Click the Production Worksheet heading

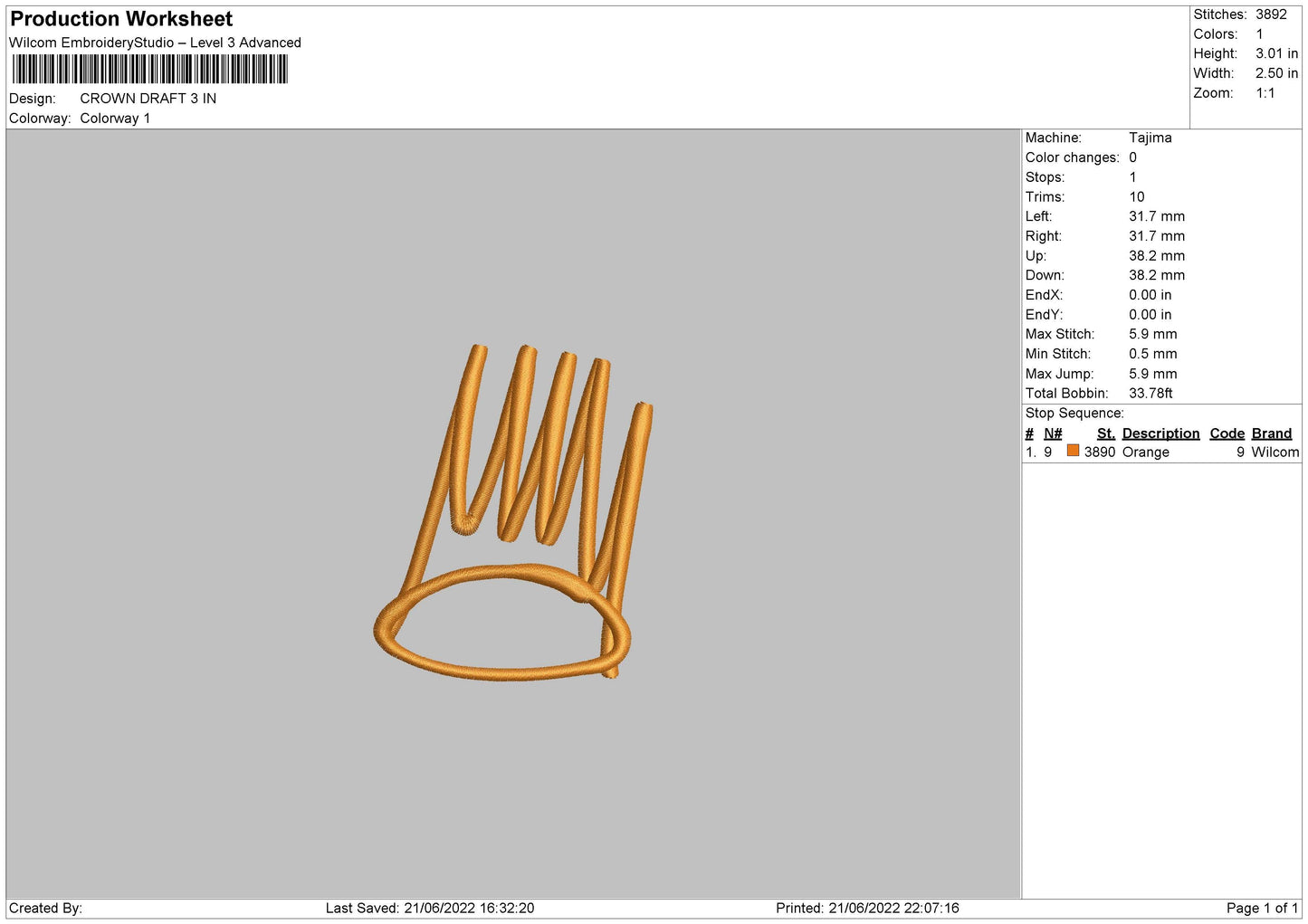point(121,19)
